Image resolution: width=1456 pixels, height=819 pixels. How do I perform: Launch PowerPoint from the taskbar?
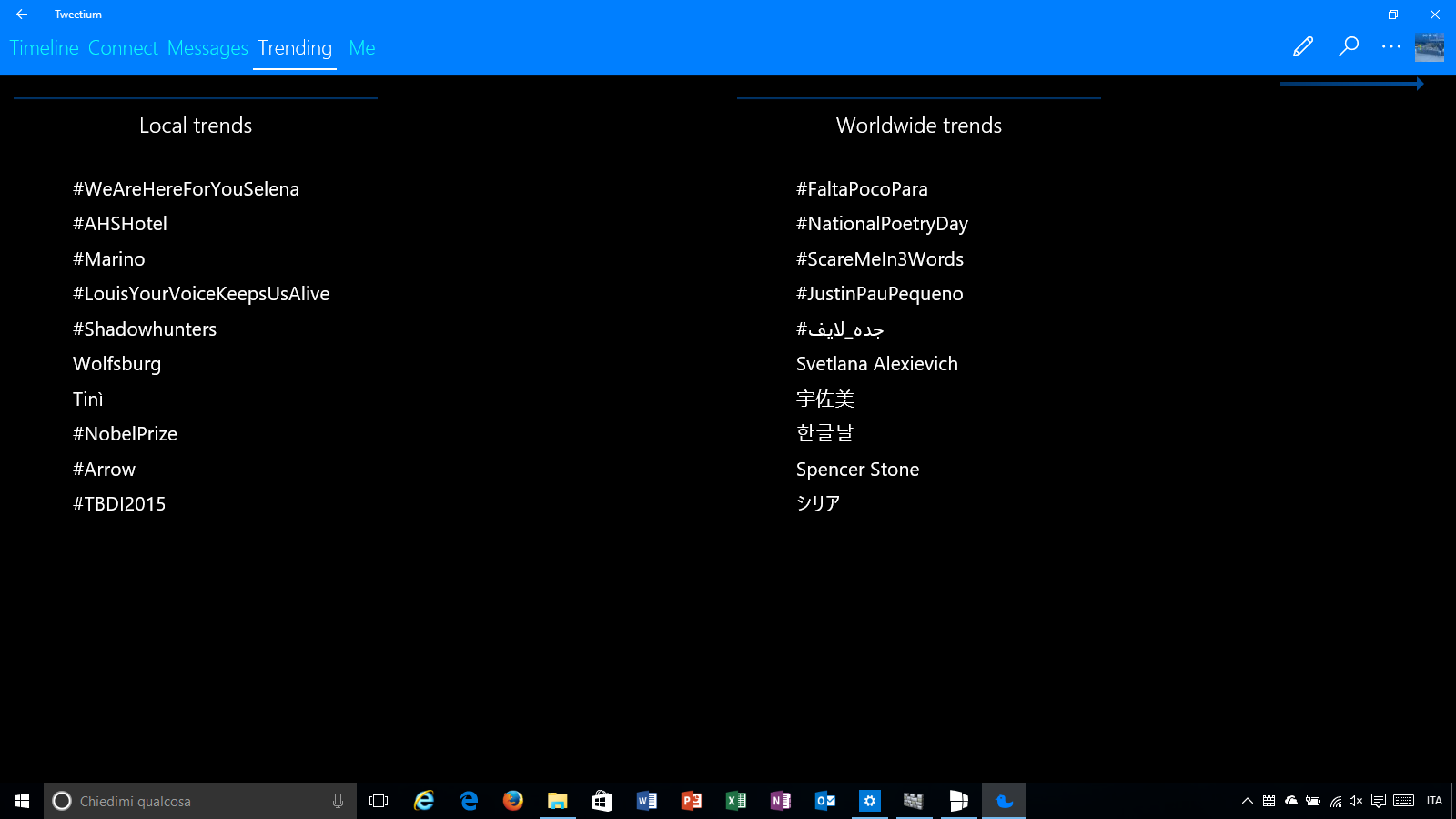pyautogui.click(x=691, y=801)
